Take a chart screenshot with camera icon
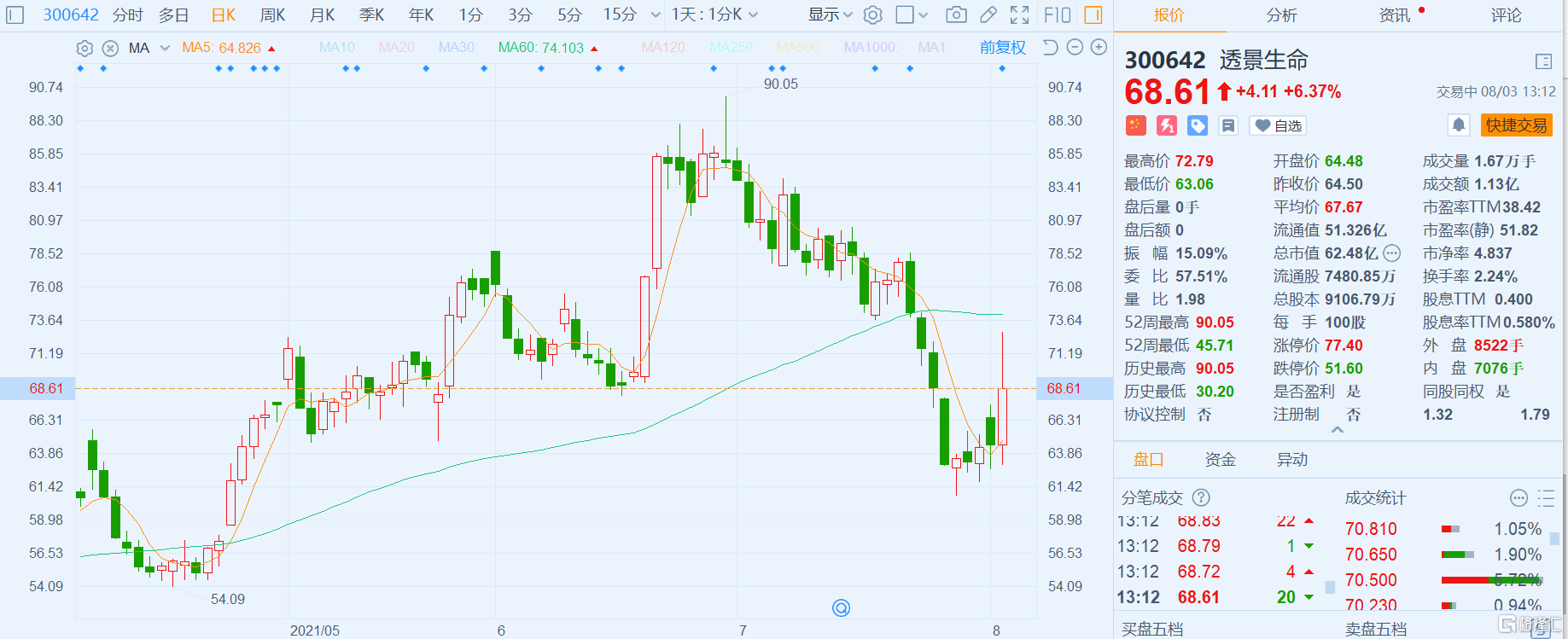Screen dimensions: 1568x639 point(956,15)
